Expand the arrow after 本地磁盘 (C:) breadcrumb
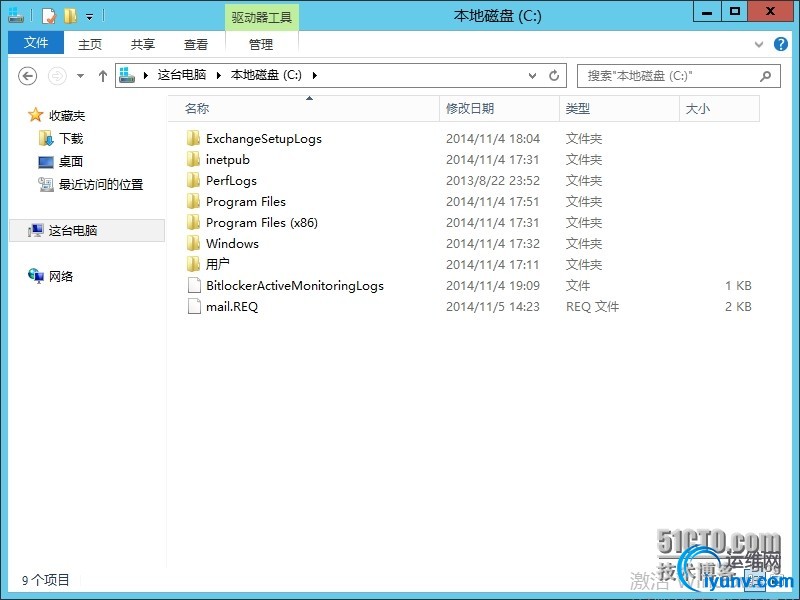The height and width of the screenshot is (600, 800). coord(314,76)
